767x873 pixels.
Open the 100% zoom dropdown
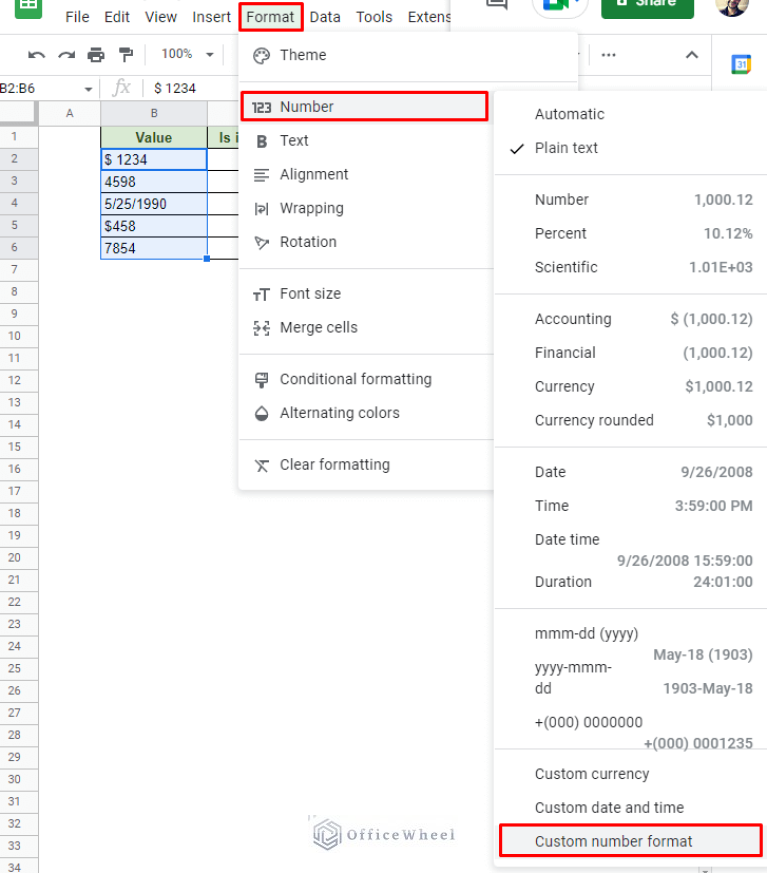pyautogui.click(x=188, y=54)
